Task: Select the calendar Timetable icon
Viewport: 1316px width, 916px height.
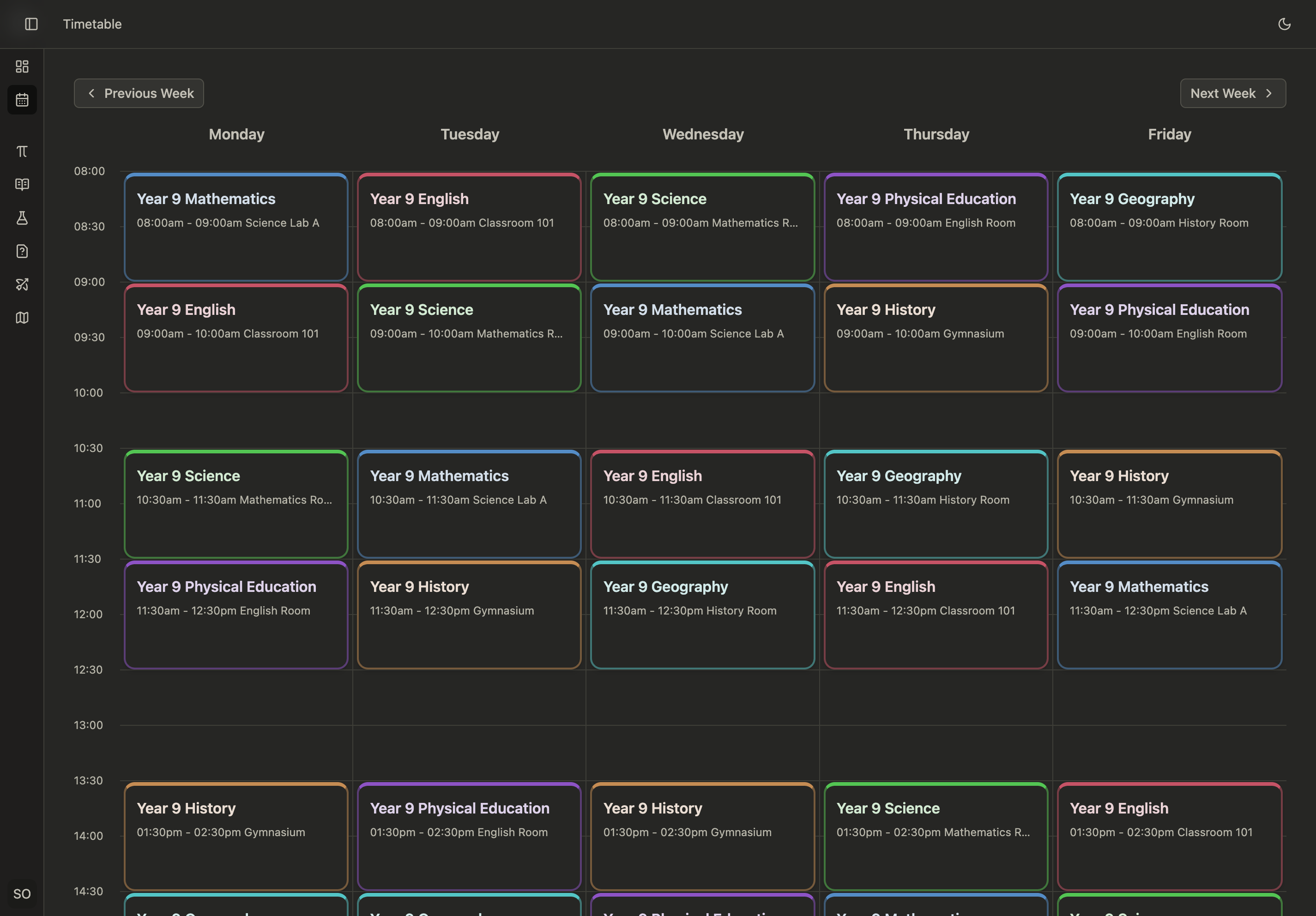Action: click(22, 99)
